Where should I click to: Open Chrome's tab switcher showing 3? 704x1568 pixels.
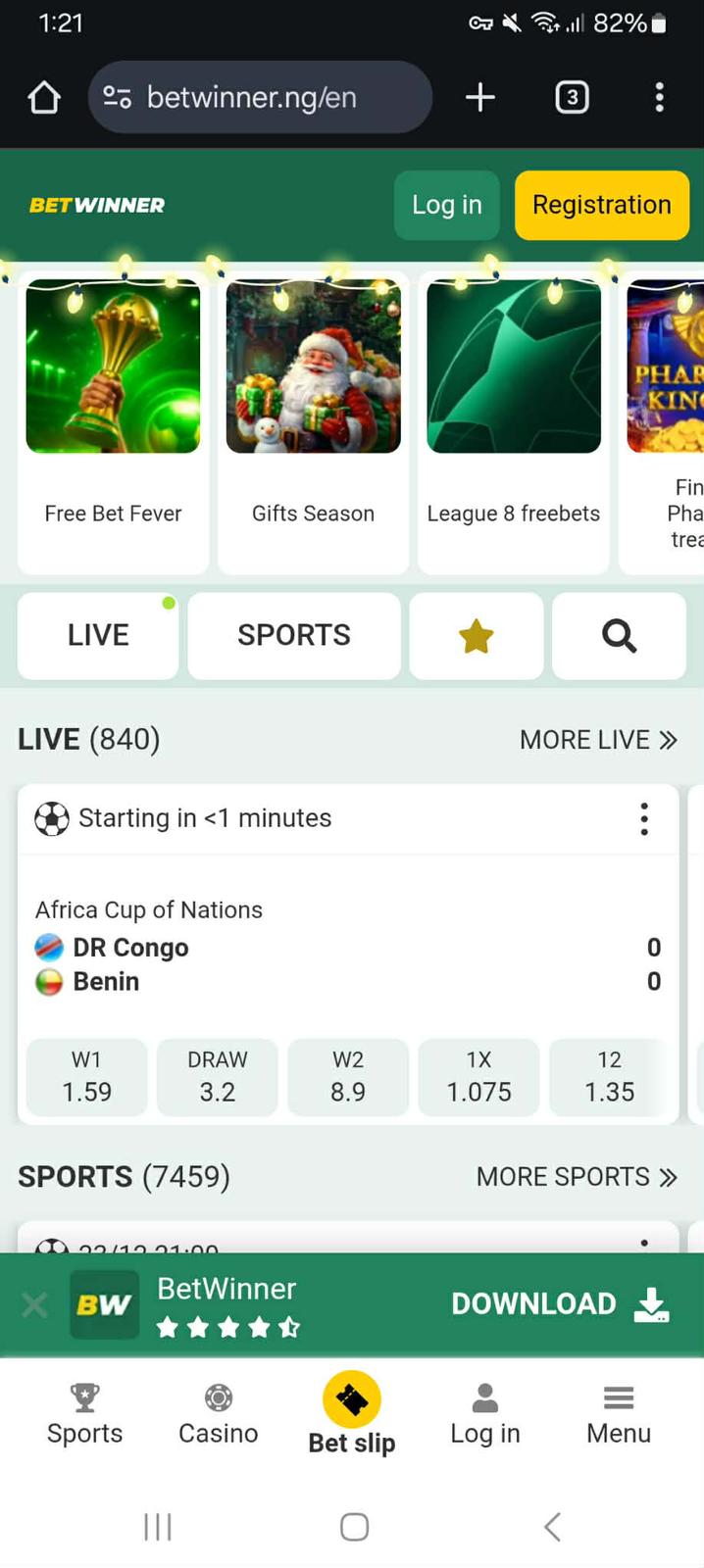click(x=572, y=97)
